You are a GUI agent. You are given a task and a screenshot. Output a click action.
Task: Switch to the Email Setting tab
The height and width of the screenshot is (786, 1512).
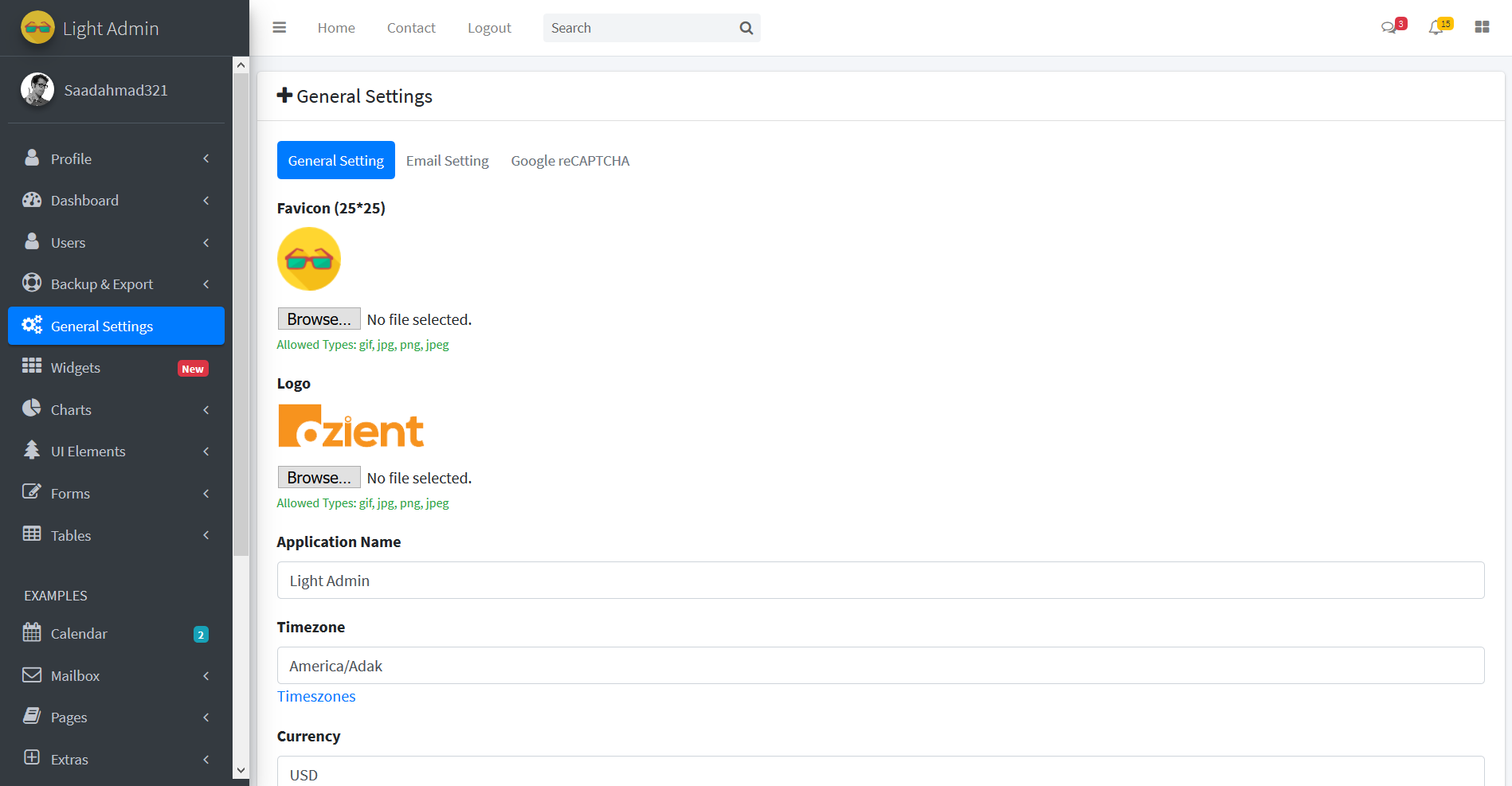coord(448,160)
